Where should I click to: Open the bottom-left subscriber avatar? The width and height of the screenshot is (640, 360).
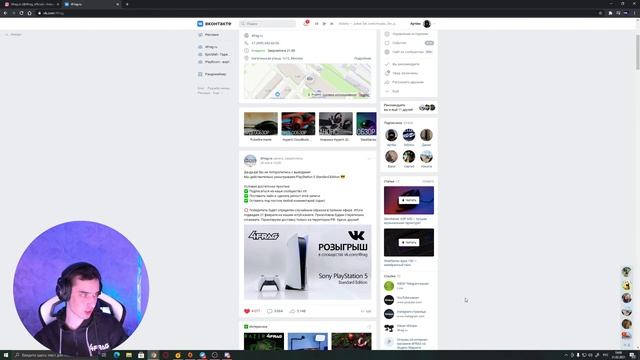[391, 157]
